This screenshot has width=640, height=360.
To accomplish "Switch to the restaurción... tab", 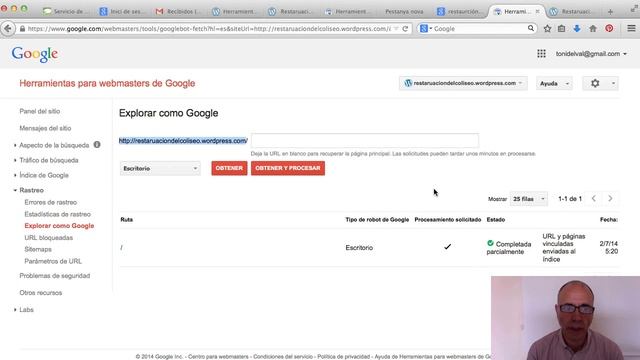I will (x=460, y=11).
